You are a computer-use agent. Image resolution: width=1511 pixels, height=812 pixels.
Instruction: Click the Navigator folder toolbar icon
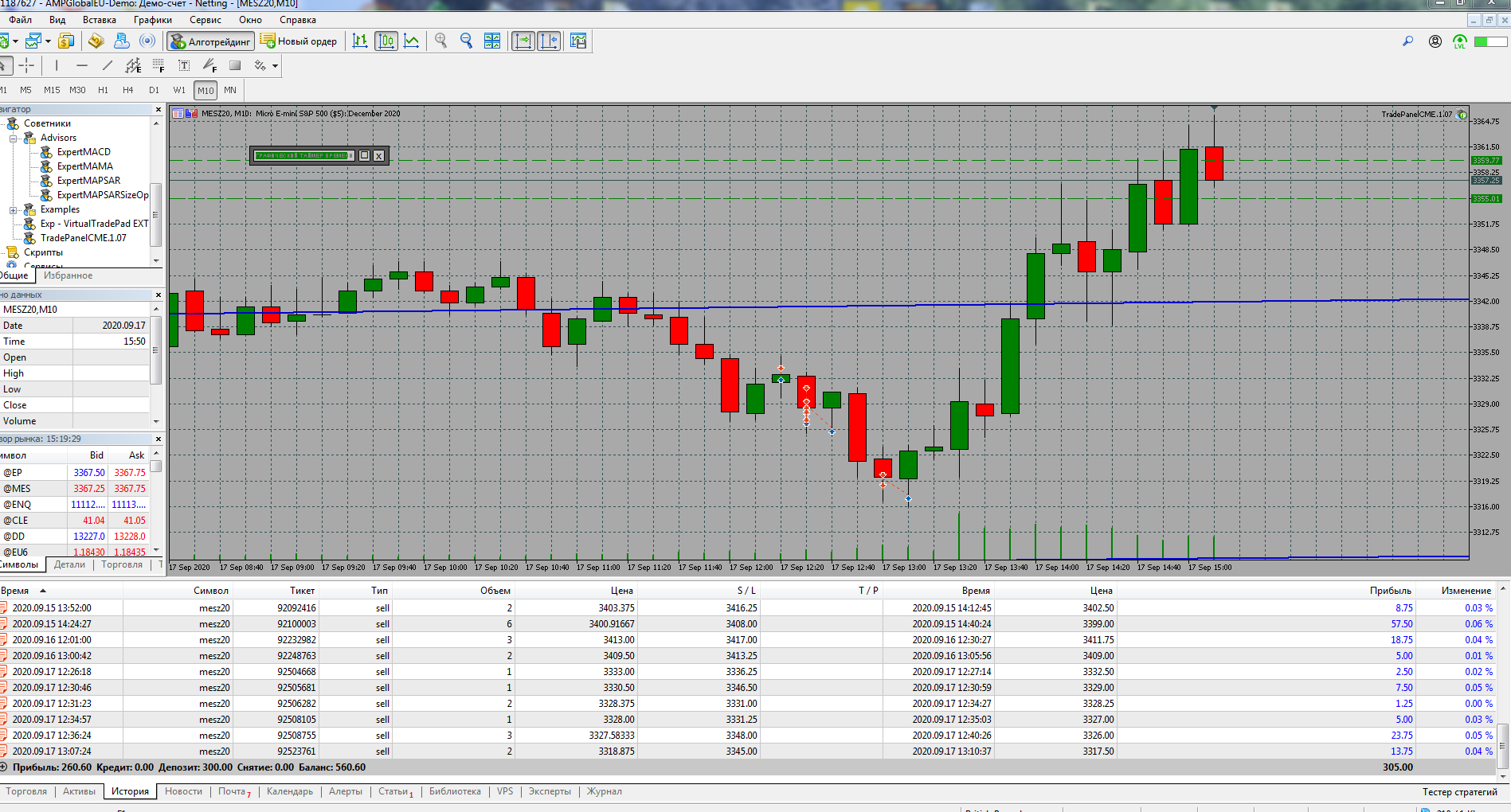point(96,41)
